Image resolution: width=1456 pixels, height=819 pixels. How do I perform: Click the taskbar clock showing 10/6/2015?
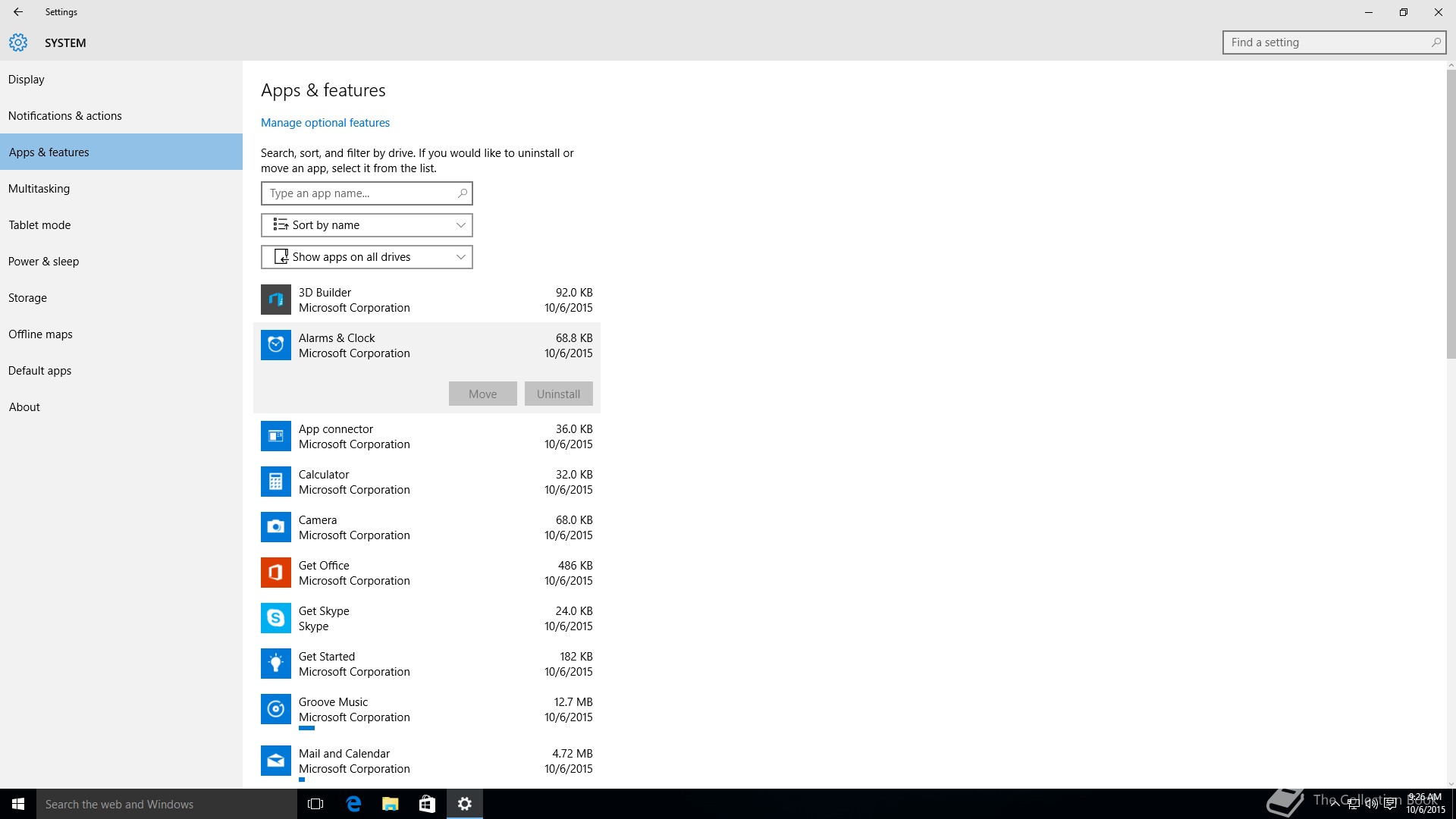[x=1426, y=804]
